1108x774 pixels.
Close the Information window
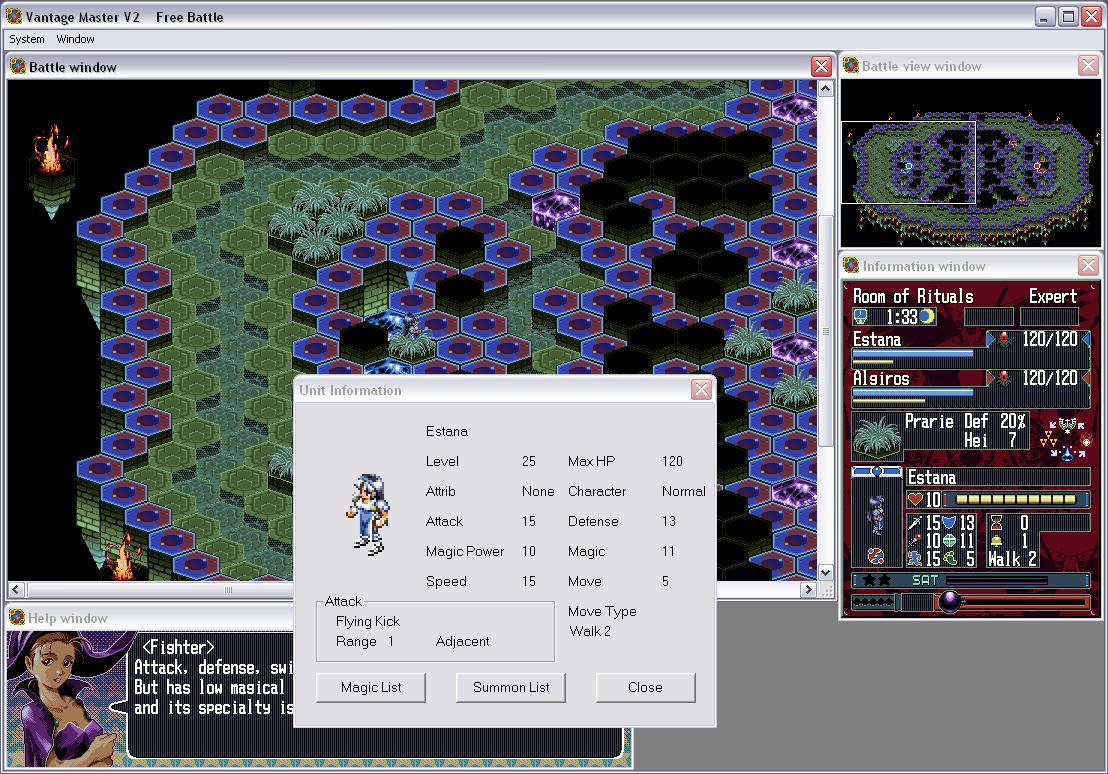1088,266
